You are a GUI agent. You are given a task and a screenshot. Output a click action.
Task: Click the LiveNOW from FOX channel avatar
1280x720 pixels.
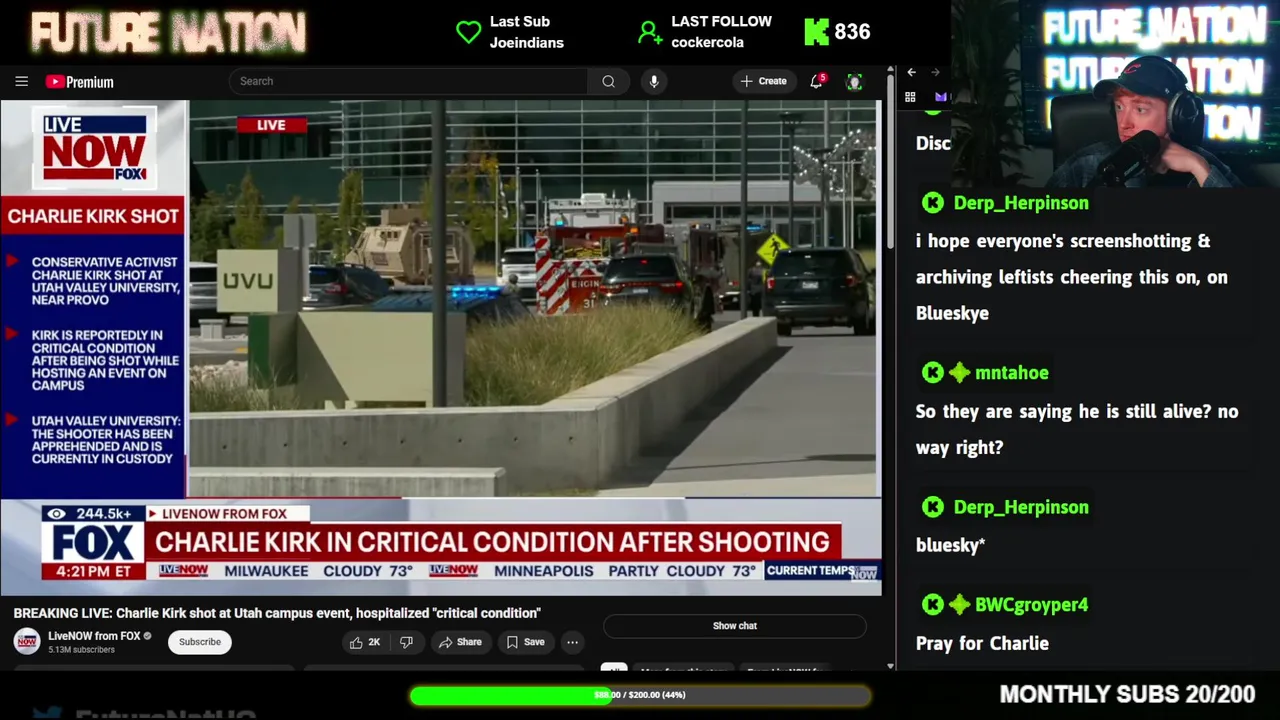pos(27,641)
